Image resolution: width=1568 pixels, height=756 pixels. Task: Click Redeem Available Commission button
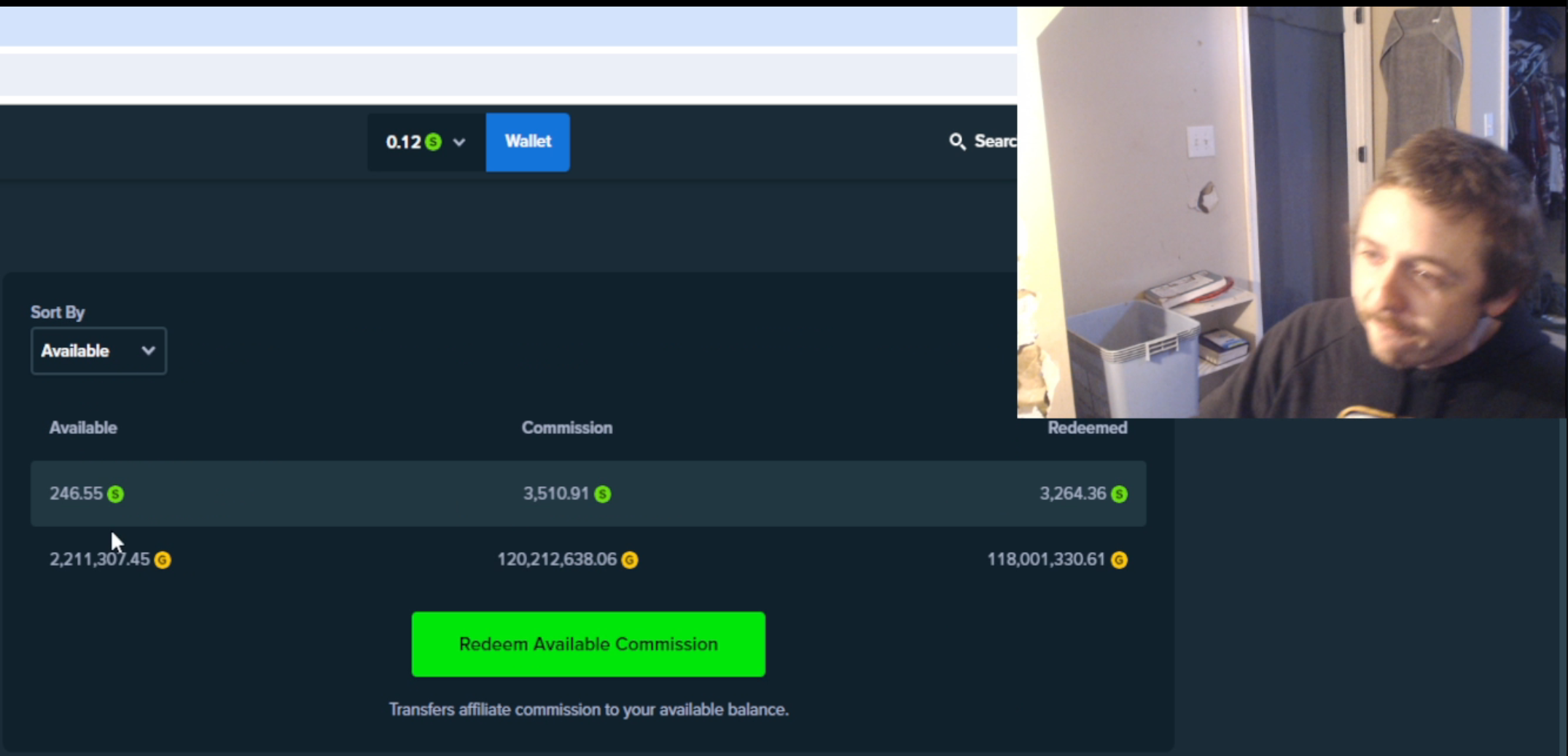(588, 644)
